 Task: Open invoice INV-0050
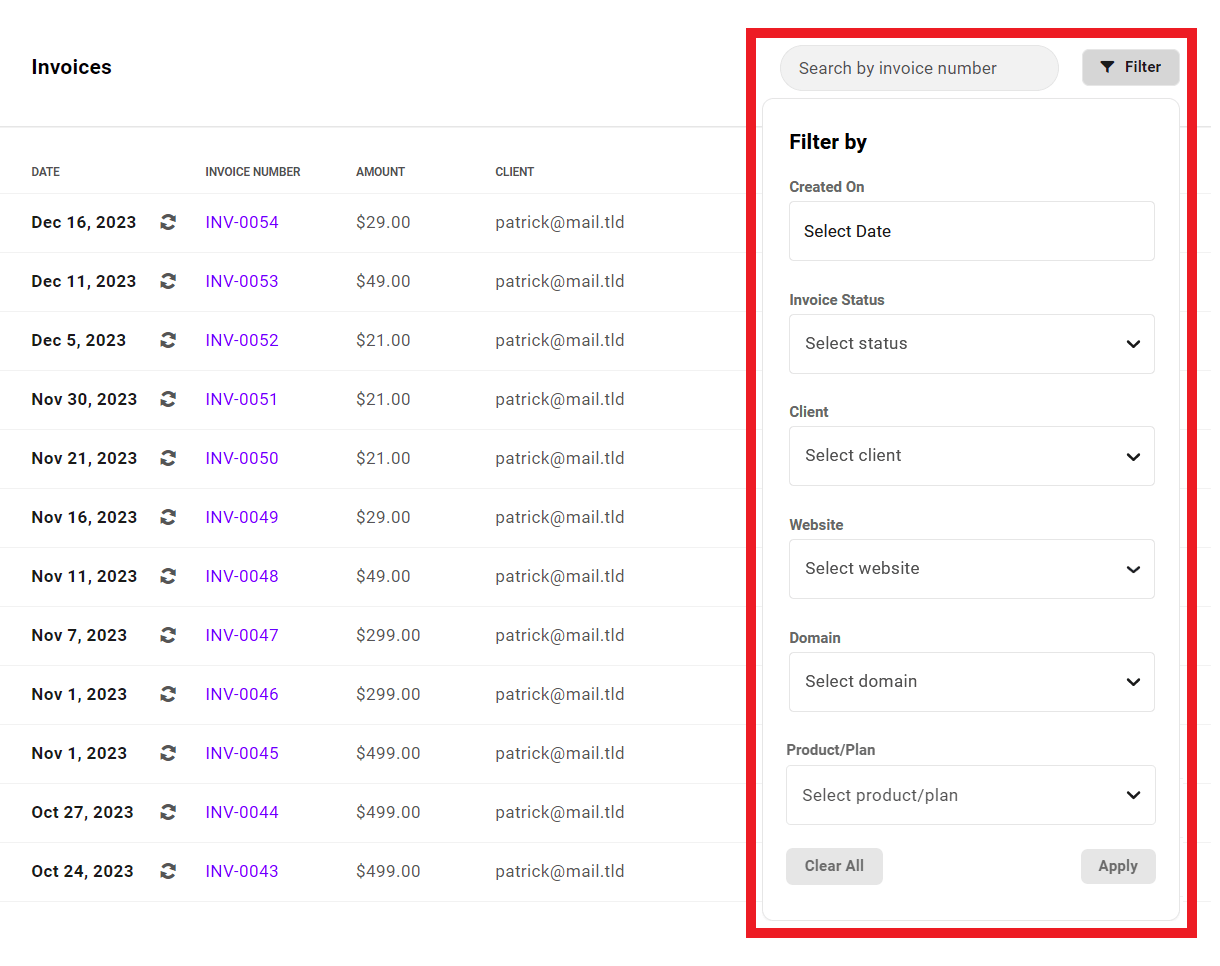click(x=242, y=458)
